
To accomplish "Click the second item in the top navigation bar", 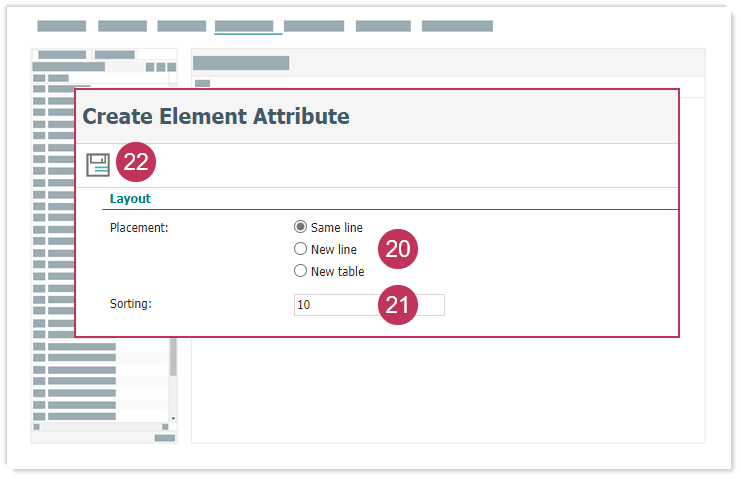I will (122, 26).
